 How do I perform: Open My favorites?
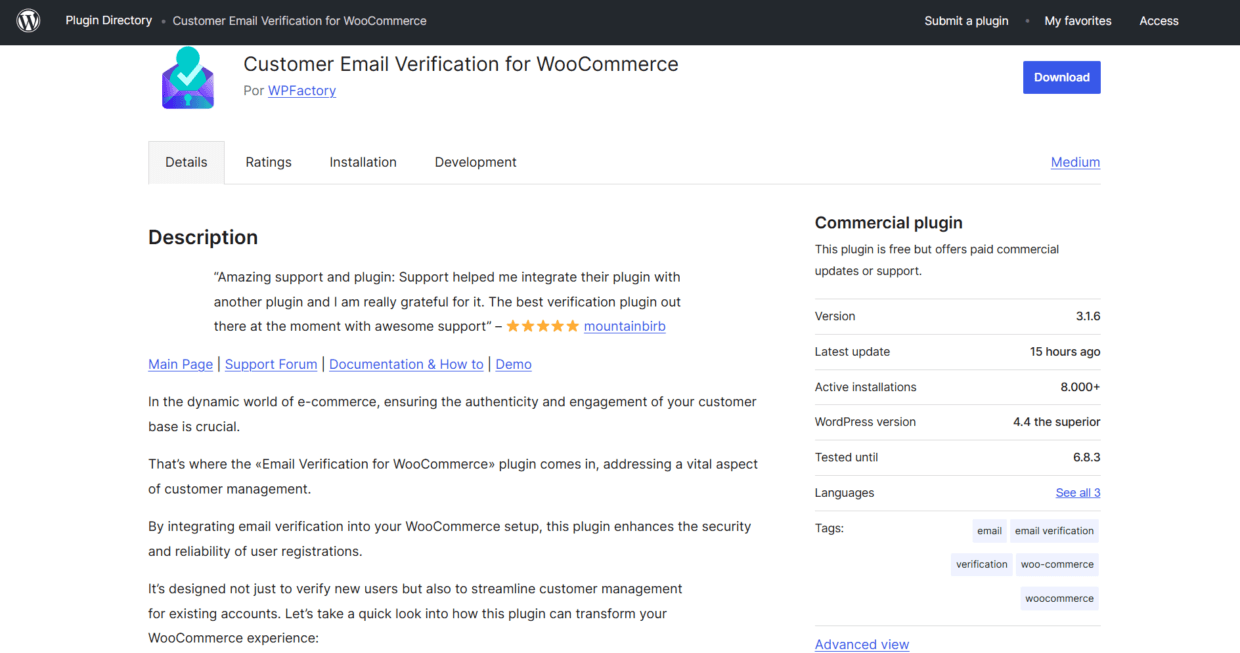tap(1078, 20)
